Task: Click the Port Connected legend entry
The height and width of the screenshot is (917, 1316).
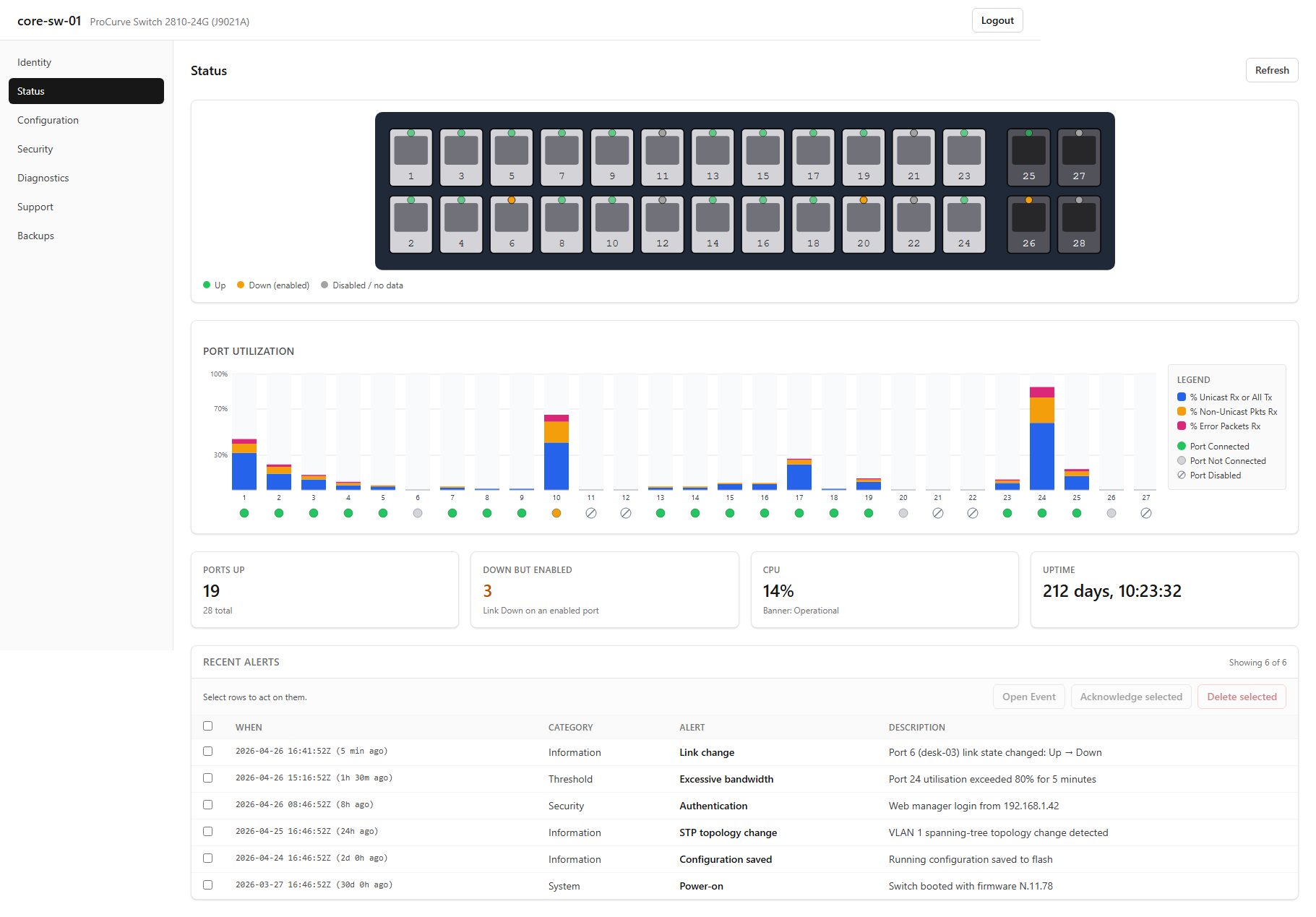Action: (1213, 447)
